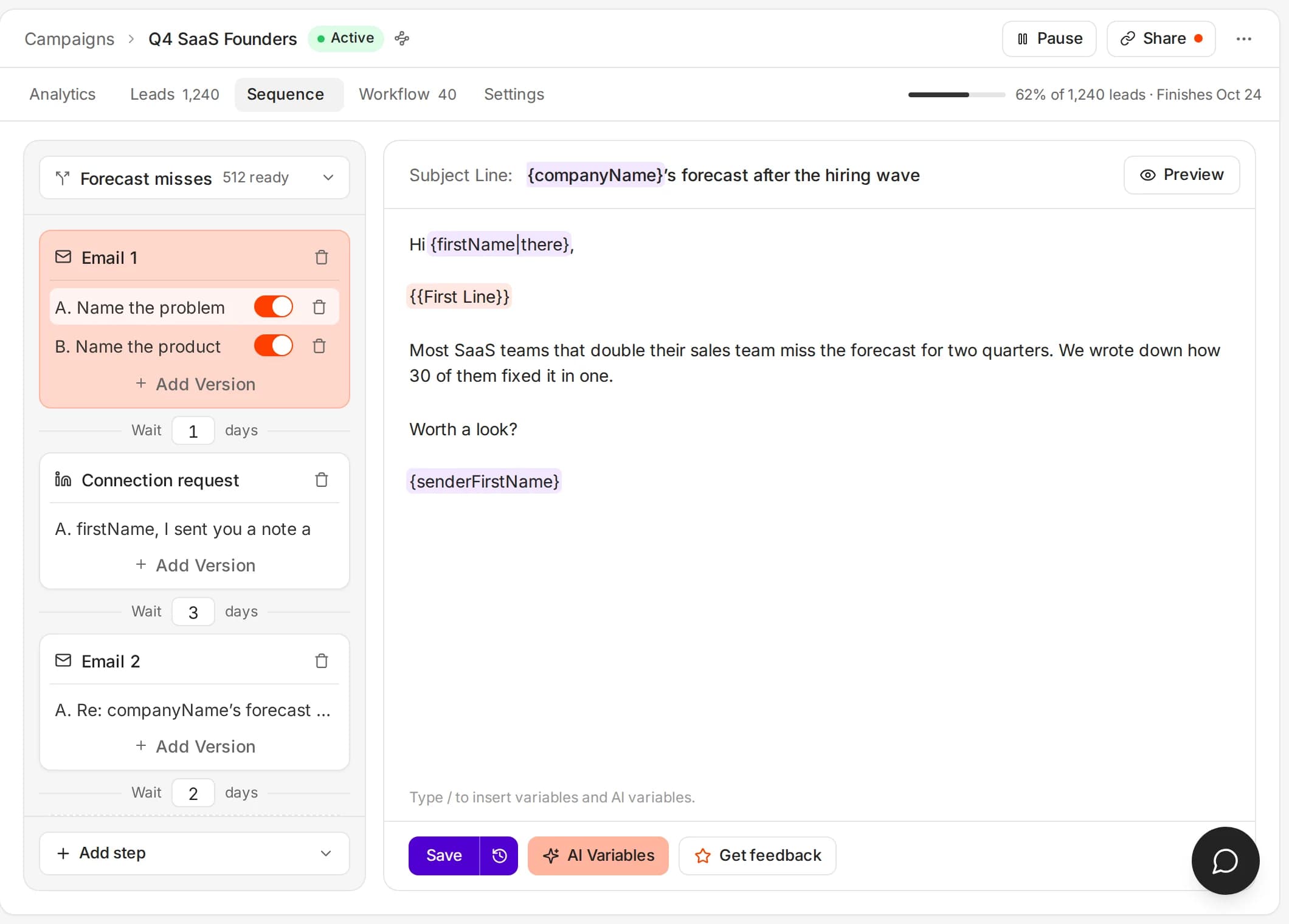Delete version A Name the problem
The height and width of the screenshot is (924, 1289).
319,307
